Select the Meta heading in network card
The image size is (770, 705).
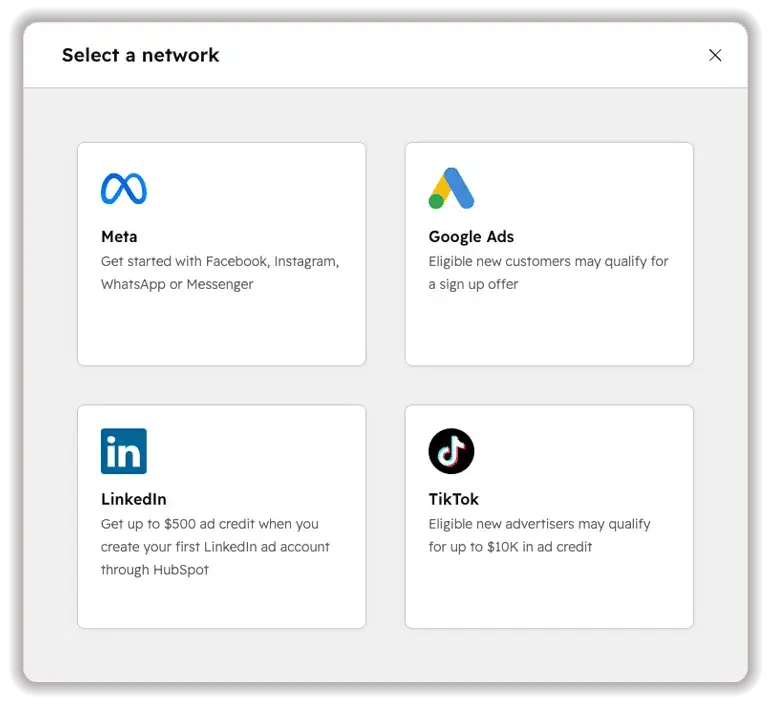coord(119,237)
